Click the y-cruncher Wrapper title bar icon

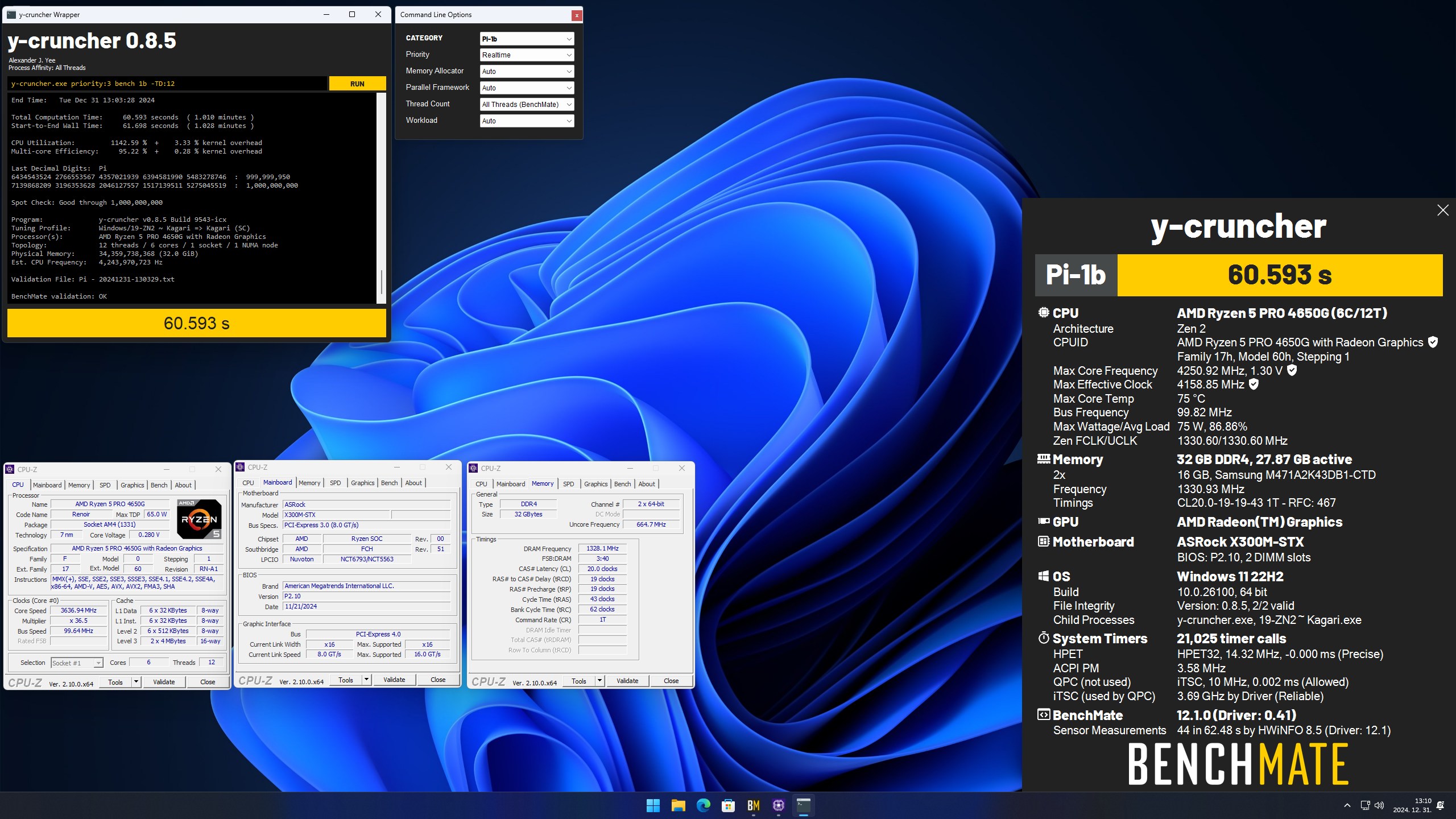point(11,15)
